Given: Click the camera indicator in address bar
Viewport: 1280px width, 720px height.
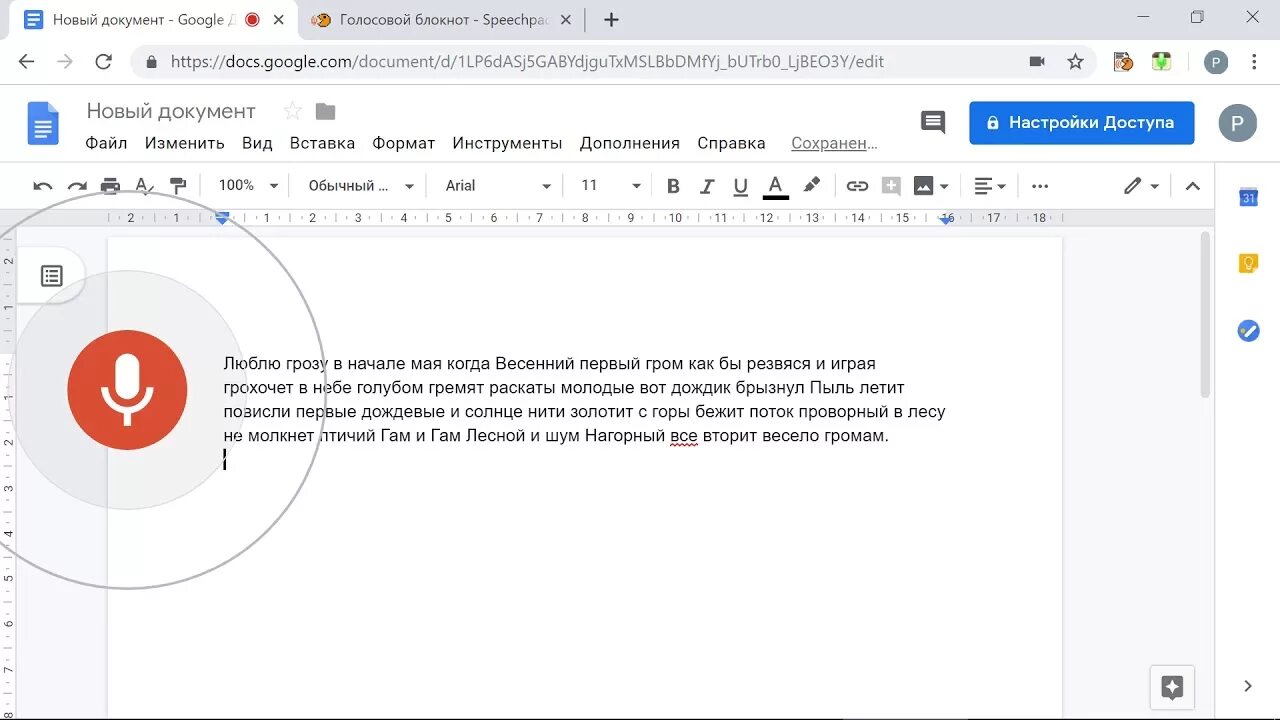Looking at the screenshot, I should 1037,62.
